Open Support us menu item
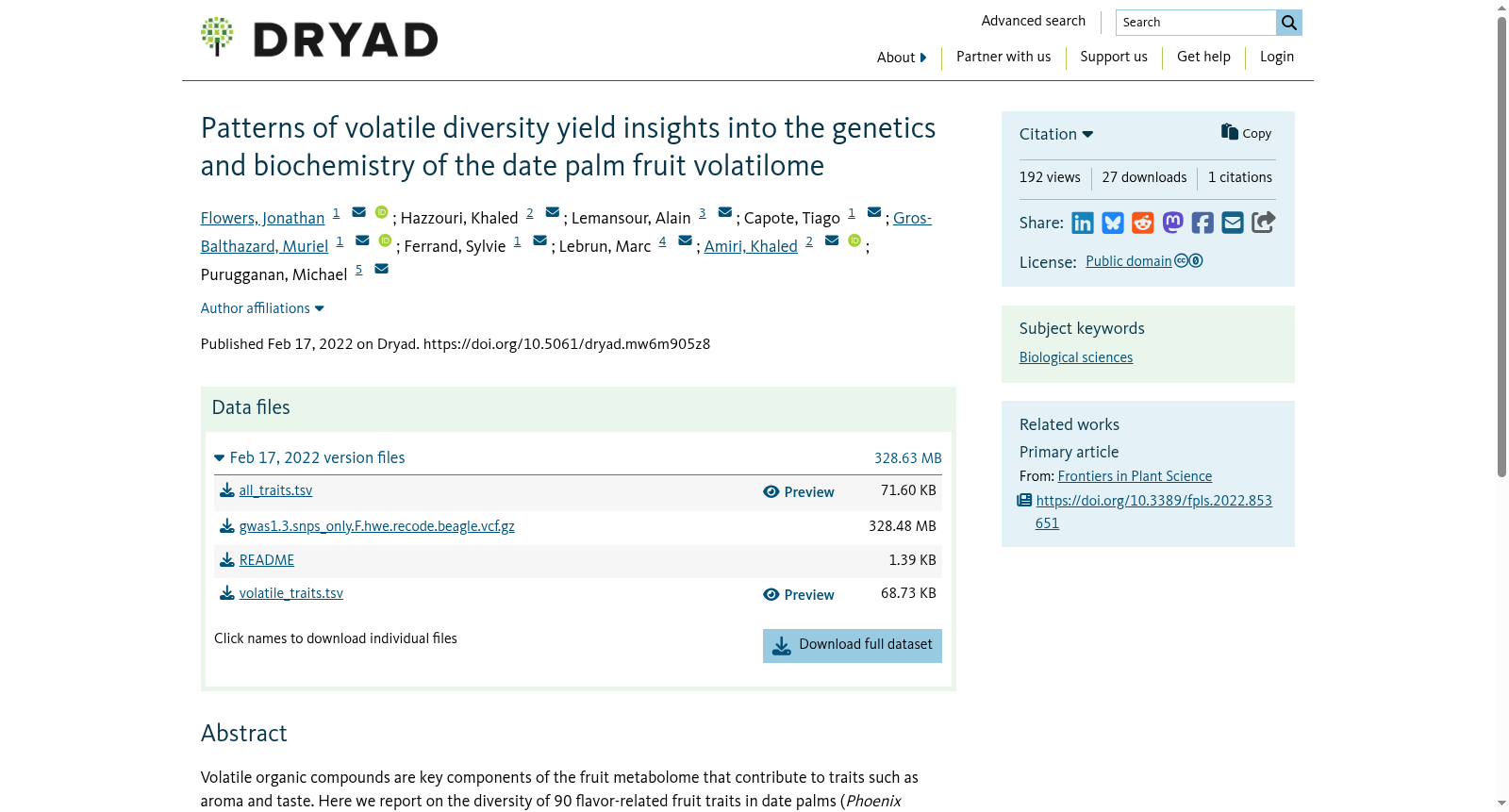 1114,57
